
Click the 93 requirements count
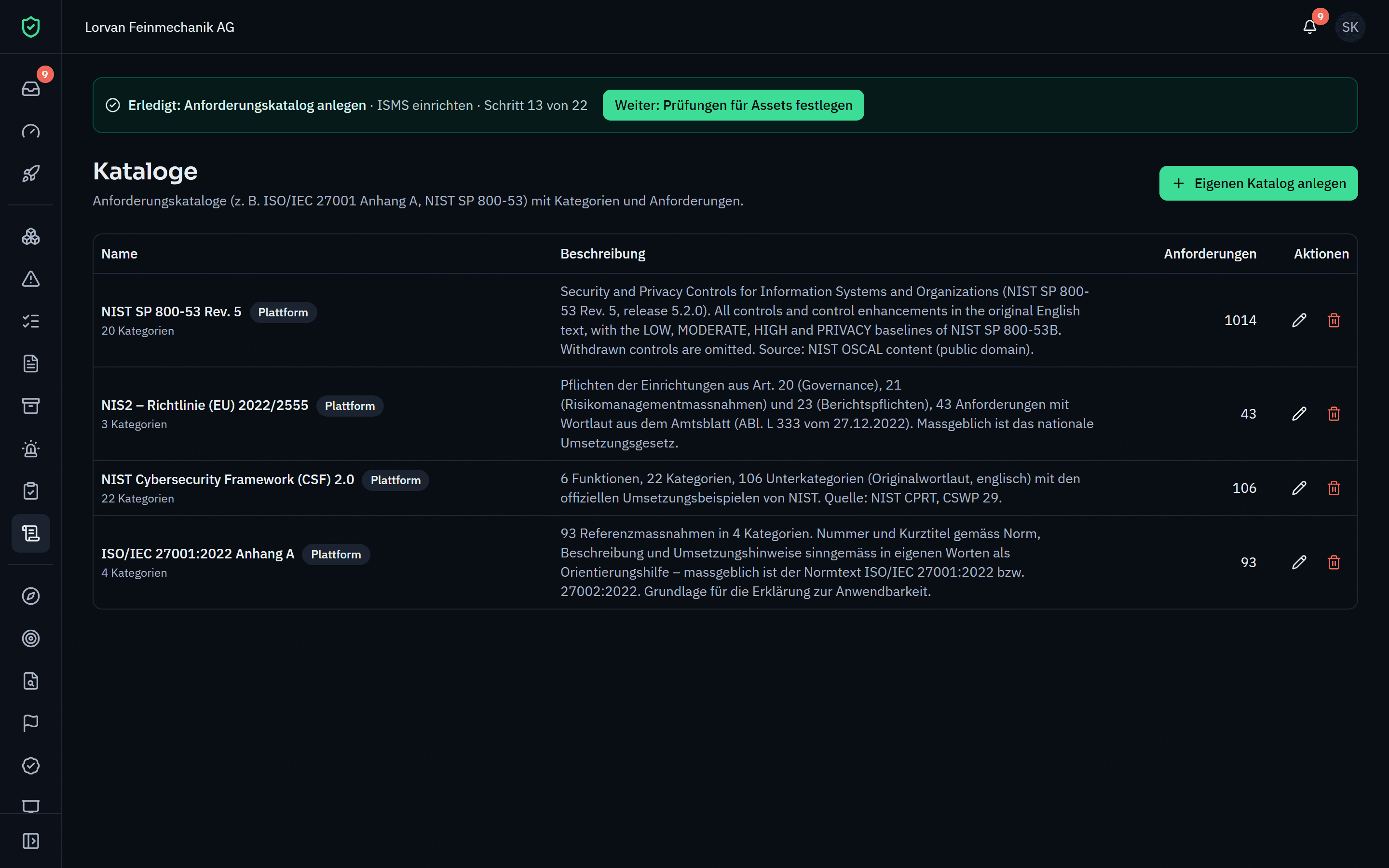pyautogui.click(x=1248, y=562)
